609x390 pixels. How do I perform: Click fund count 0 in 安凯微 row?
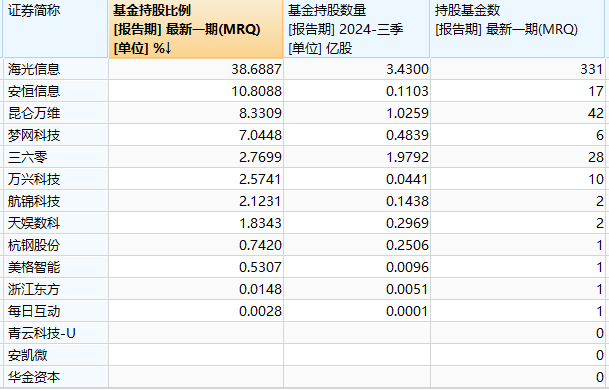coord(518,355)
